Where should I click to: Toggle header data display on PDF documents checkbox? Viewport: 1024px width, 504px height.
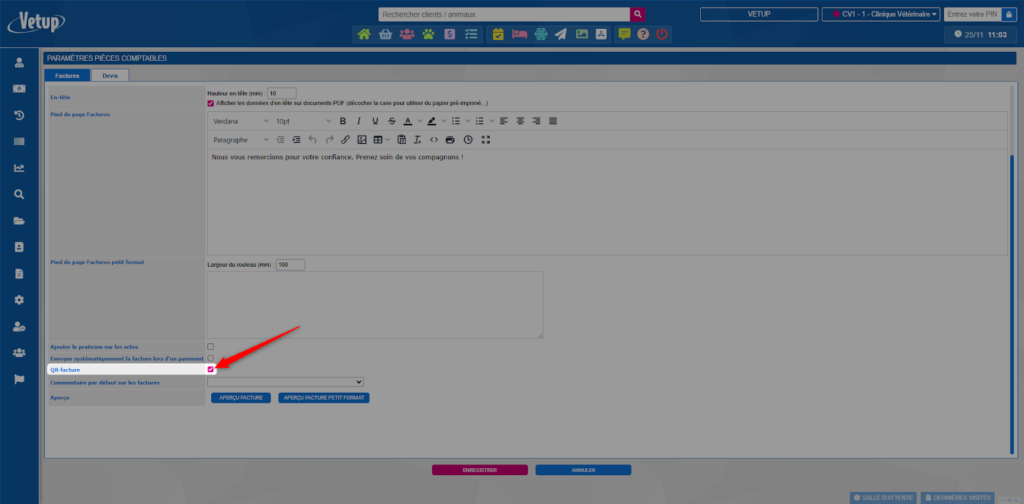[x=211, y=102]
